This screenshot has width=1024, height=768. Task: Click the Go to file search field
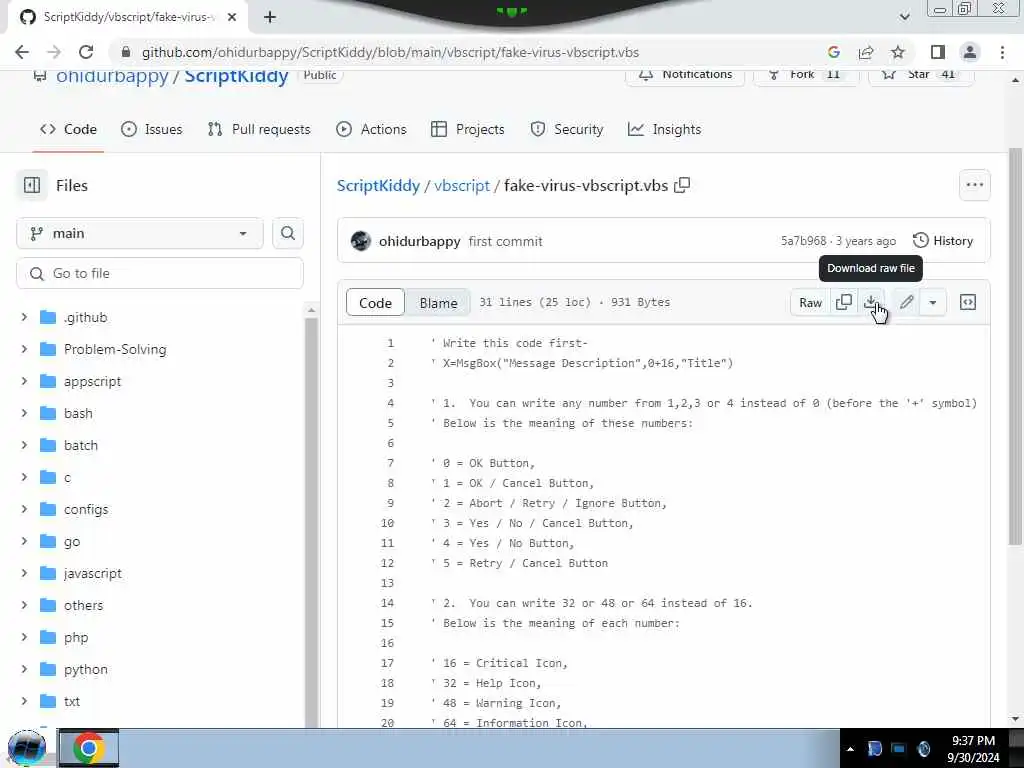(x=160, y=273)
